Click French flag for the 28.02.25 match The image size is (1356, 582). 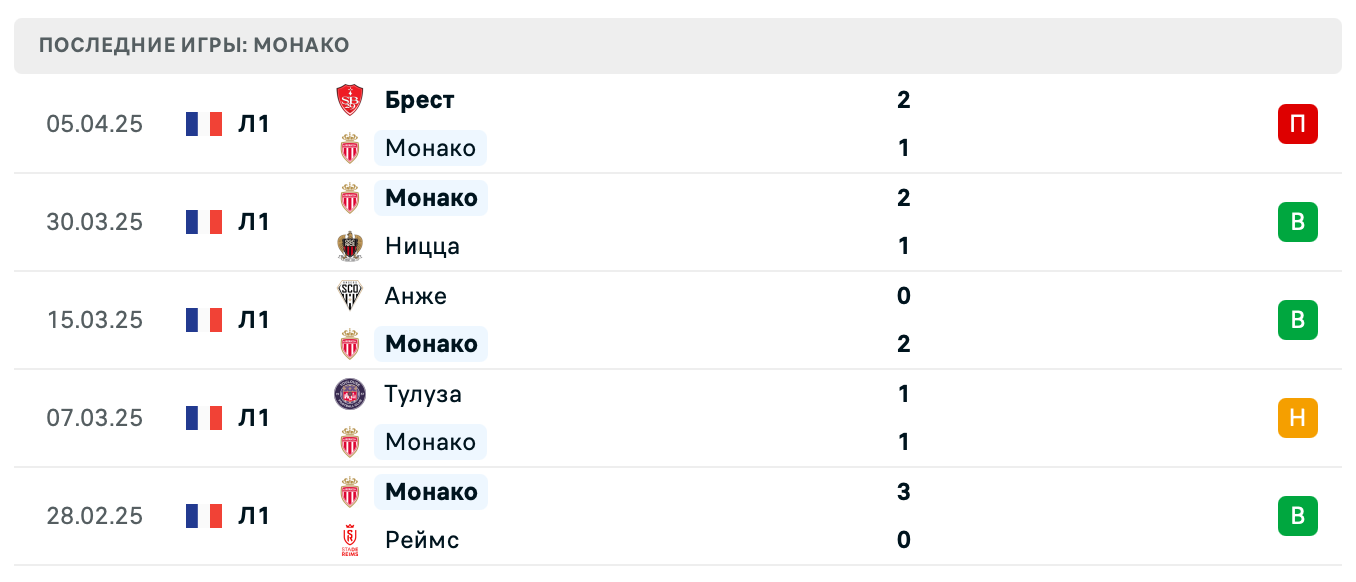[203, 516]
